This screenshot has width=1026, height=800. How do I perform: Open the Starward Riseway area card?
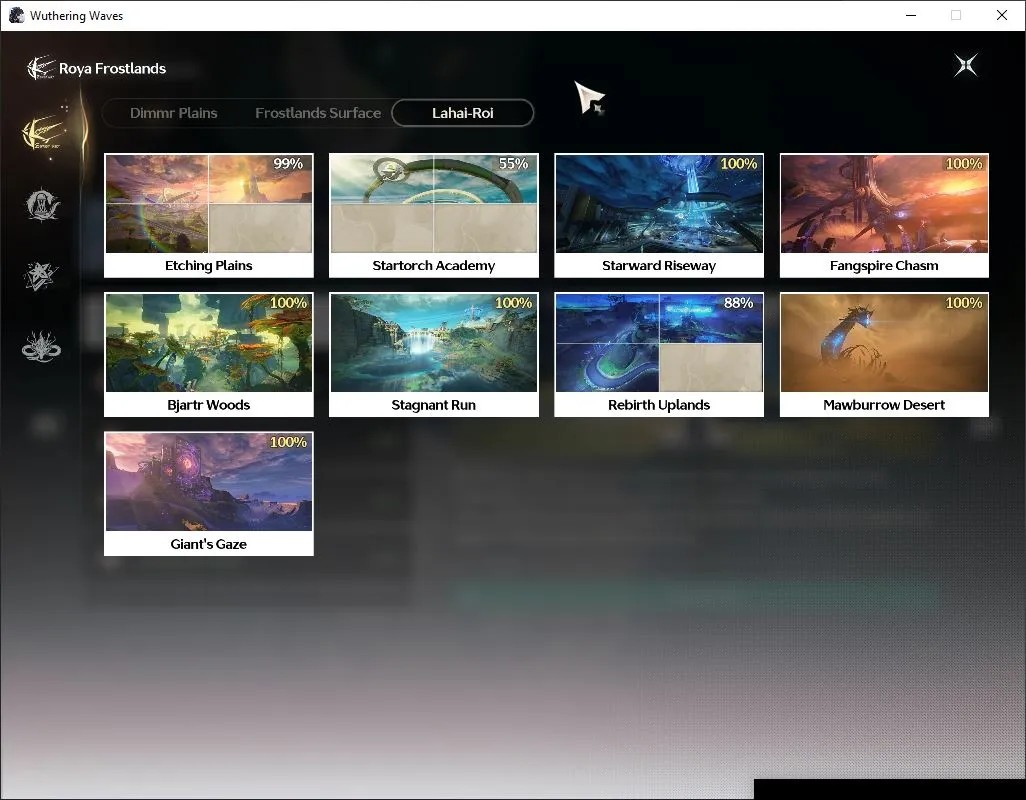point(659,215)
